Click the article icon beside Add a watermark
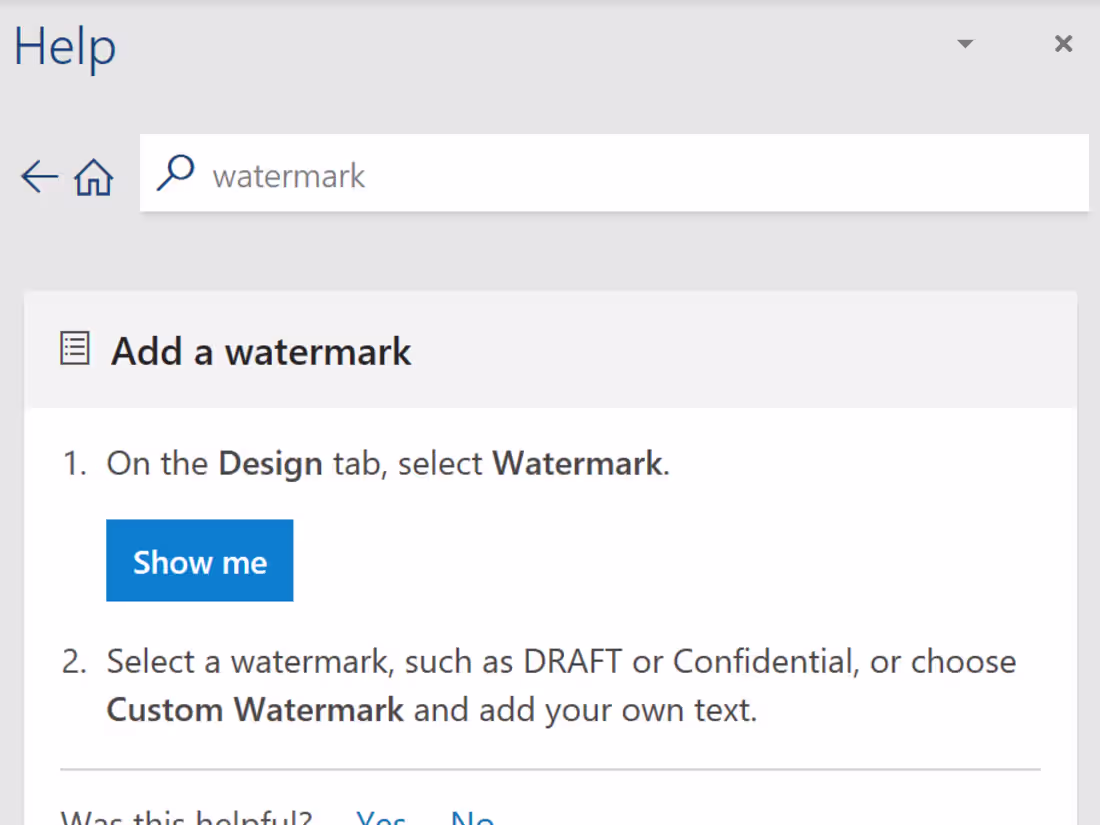Screen dimensions: 1100x825 click(x=75, y=350)
